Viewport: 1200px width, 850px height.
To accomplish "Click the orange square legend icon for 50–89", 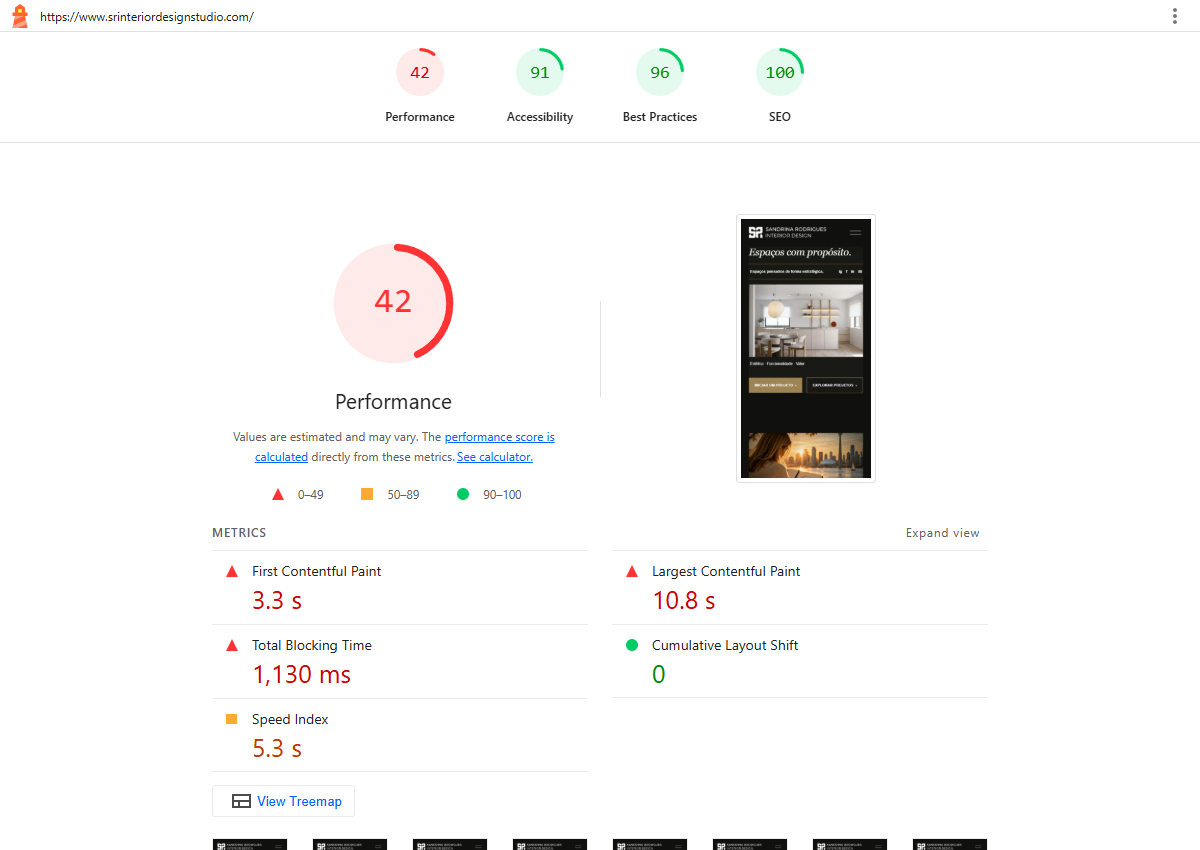I will [367, 494].
